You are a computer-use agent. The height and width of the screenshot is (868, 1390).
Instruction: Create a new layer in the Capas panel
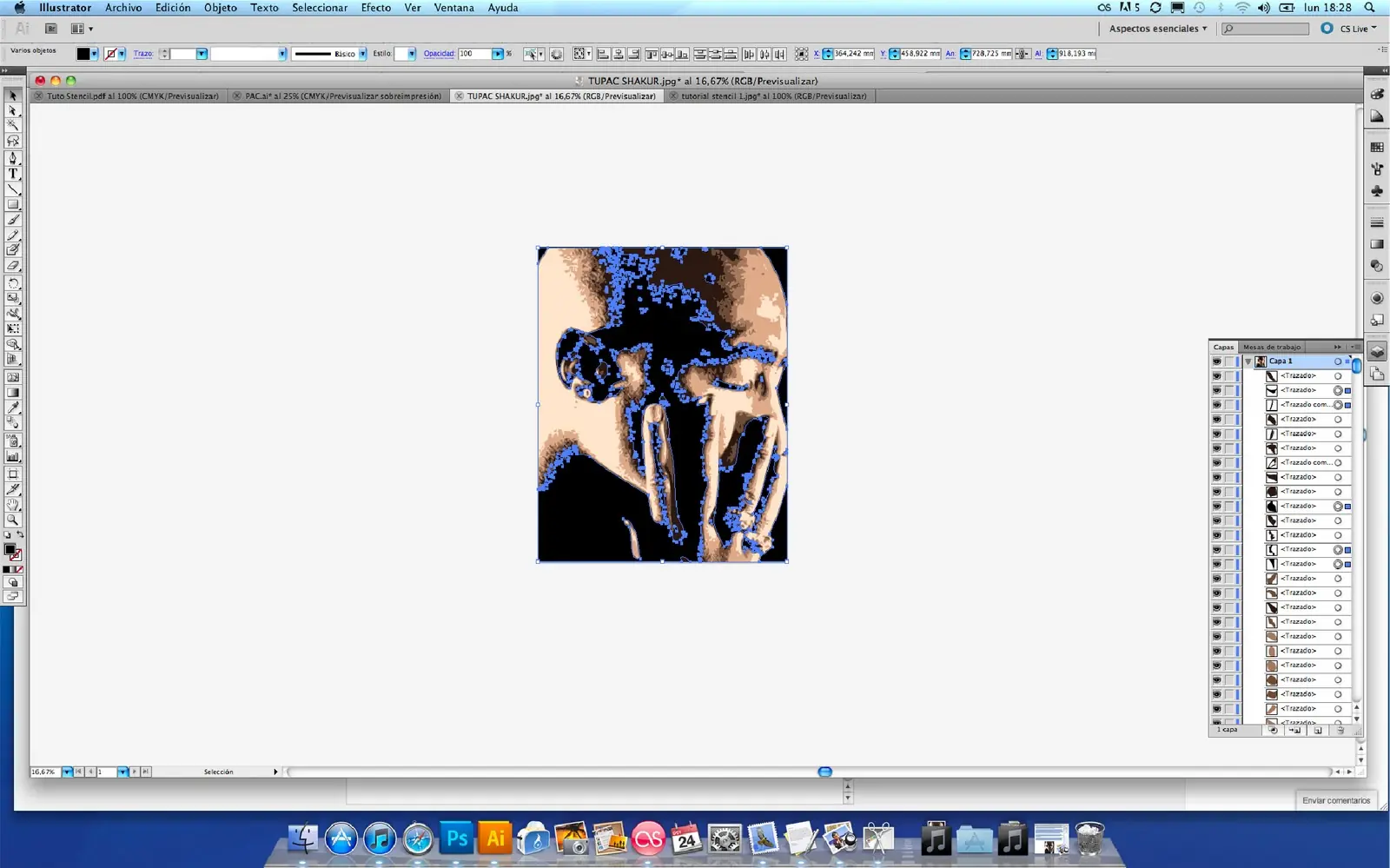(x=1318, y=731)
